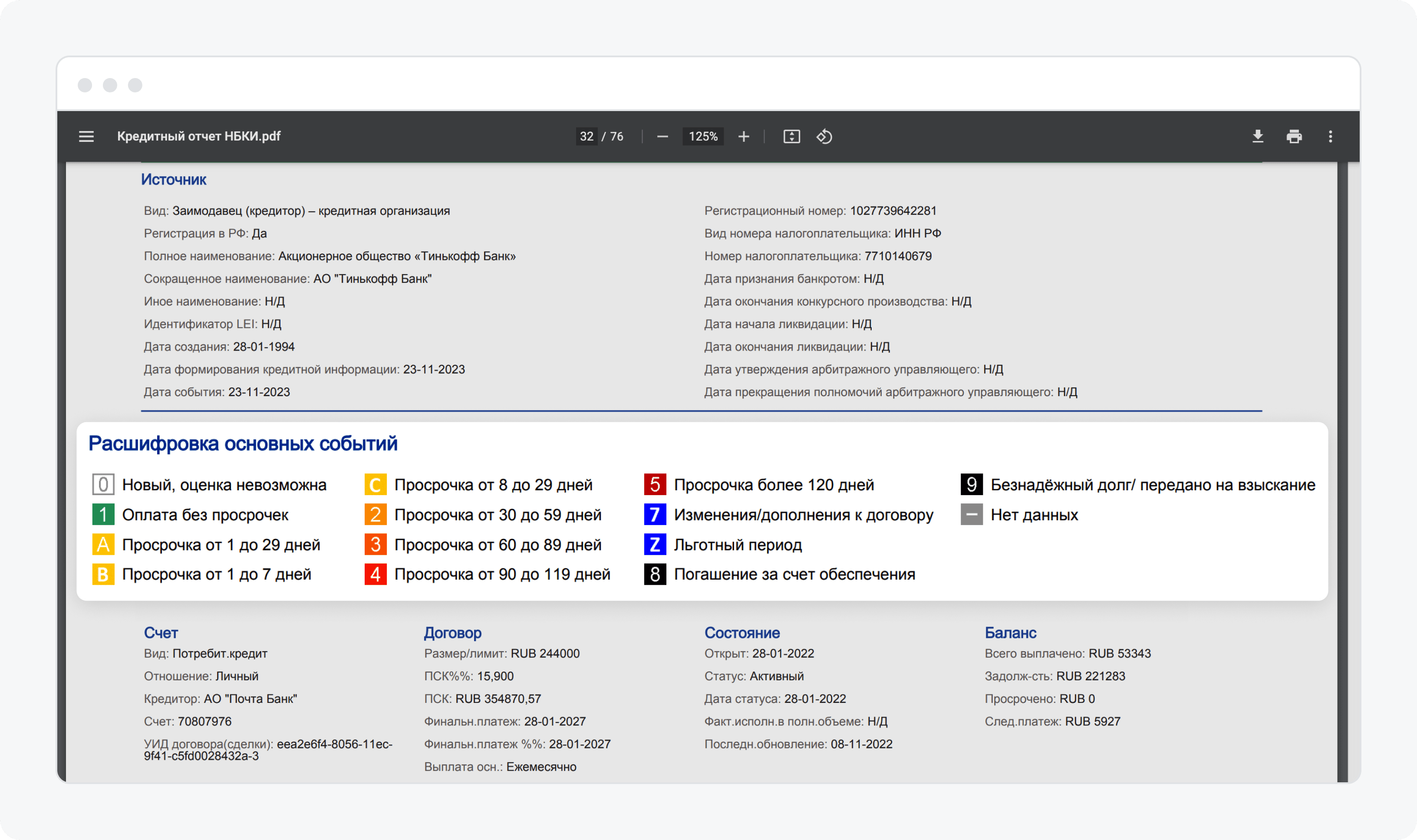The height and width of the screenshot is (840, 1417).
Task: Select creation date 28-01-1994
Action: pyautogui.click(x=264, y=346)
